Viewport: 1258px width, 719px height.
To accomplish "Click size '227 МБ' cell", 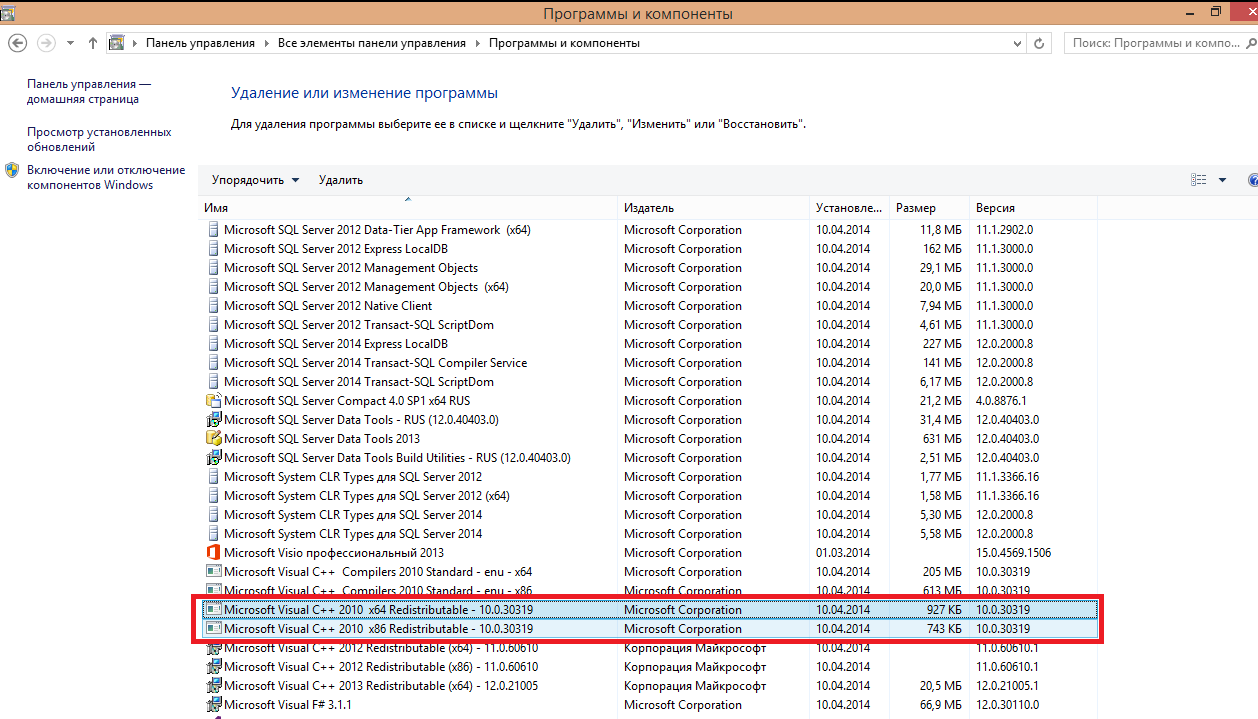I will tap(943, 344).
